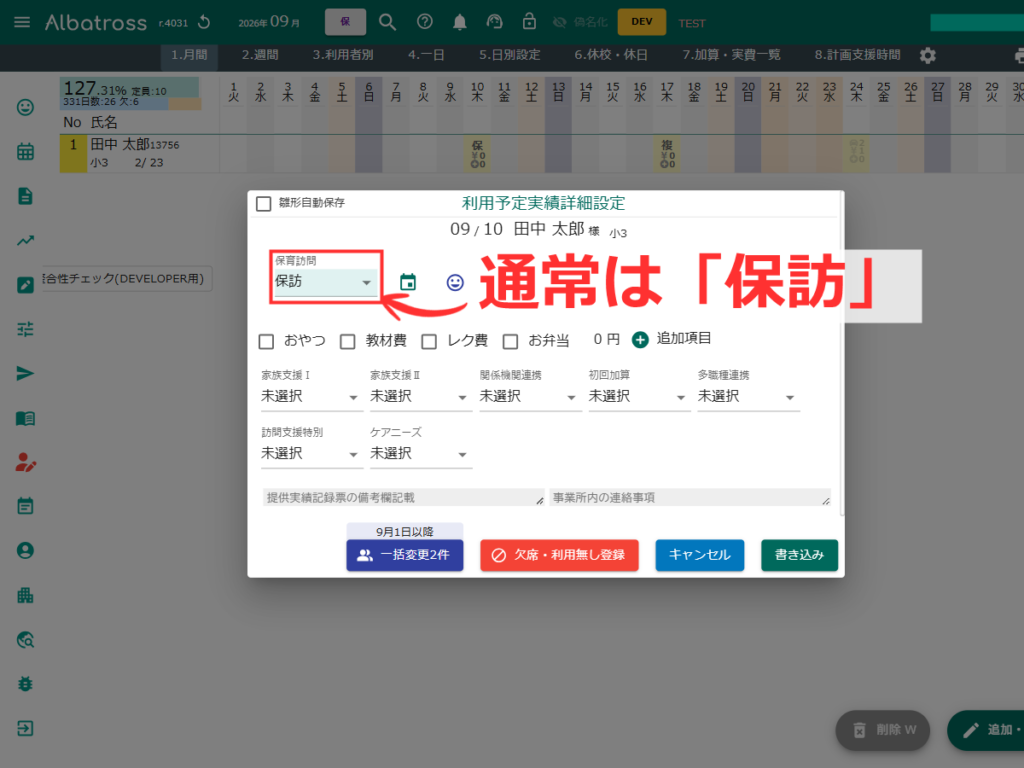
Task: Click キャンセル button
Action: (x=699, y=555)
